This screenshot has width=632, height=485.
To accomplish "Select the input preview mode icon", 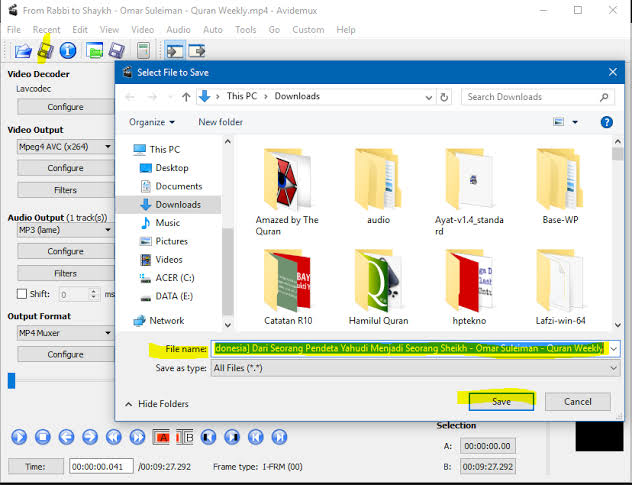I will (175, 51).
